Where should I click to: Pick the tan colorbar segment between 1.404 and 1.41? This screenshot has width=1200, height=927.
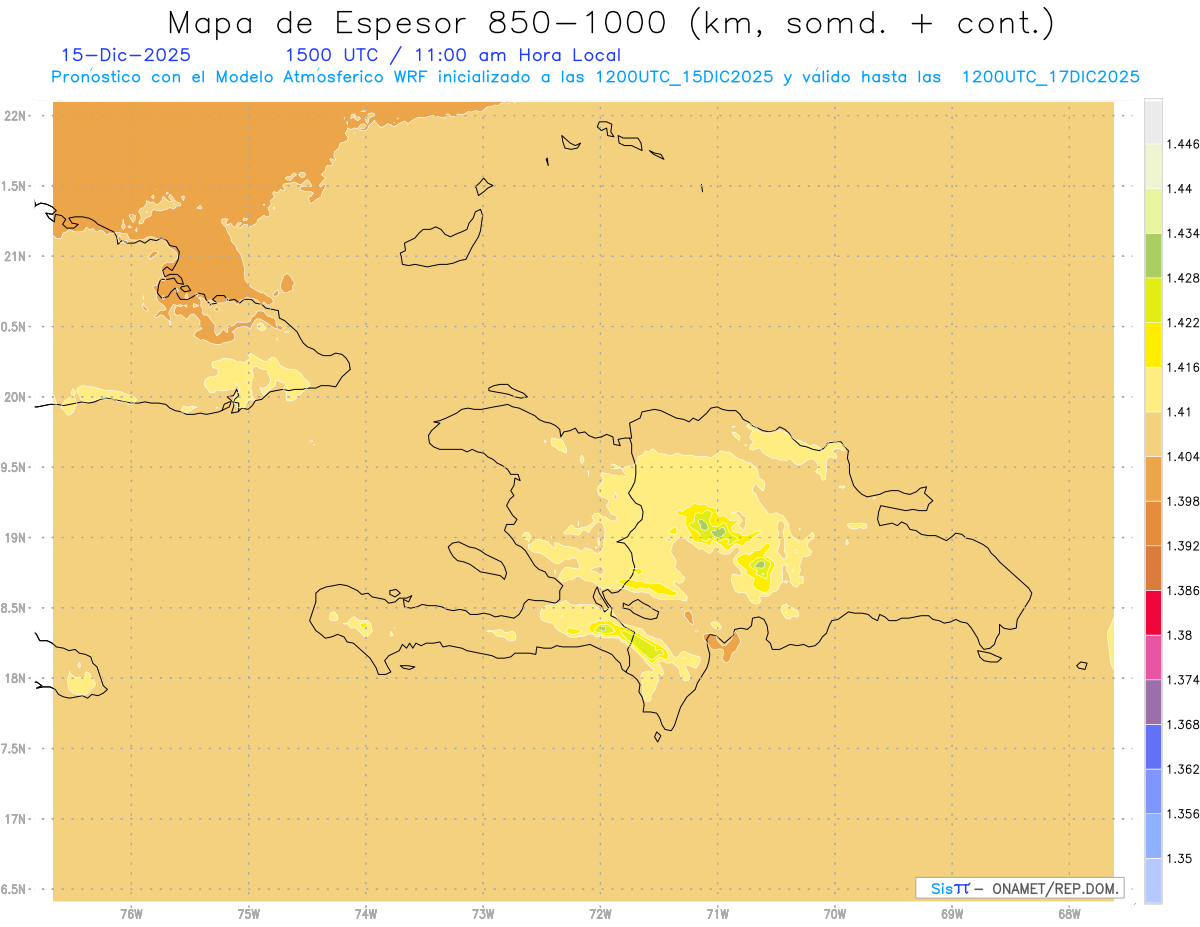[1153, 434]
